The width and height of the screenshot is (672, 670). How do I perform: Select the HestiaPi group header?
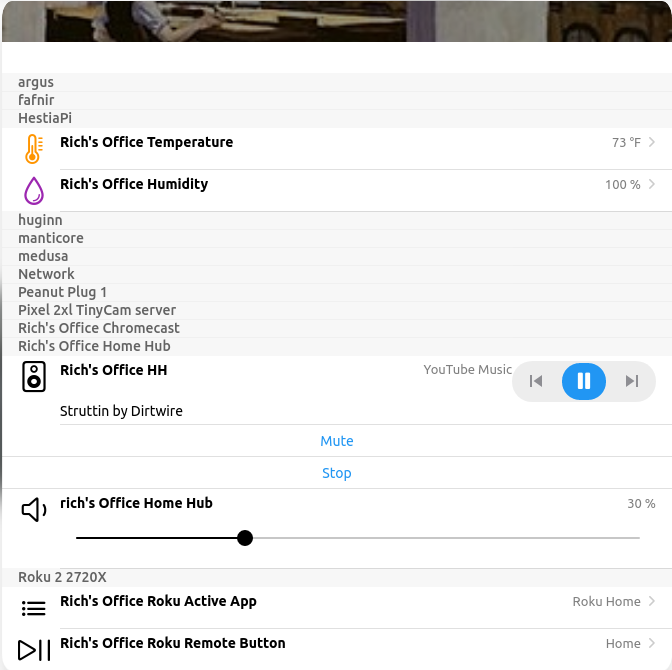tap(45, 118)
